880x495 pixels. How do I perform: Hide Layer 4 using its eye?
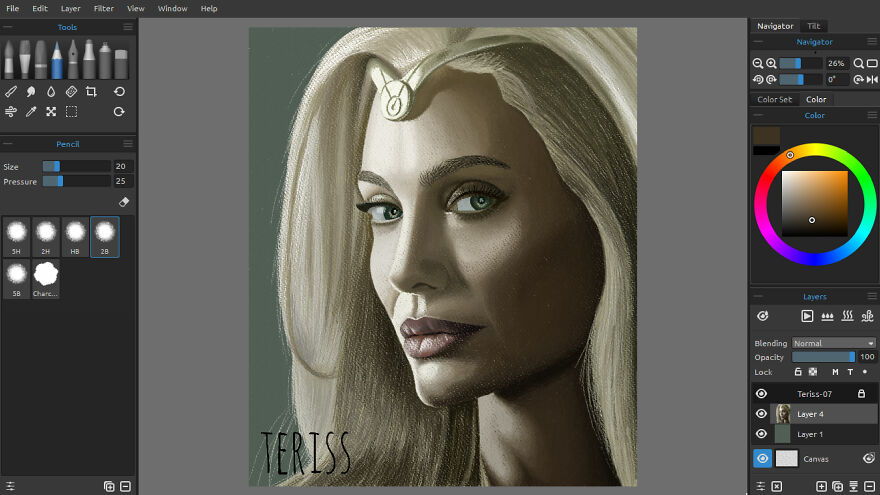pyautogui.click(x=761, y=414)
